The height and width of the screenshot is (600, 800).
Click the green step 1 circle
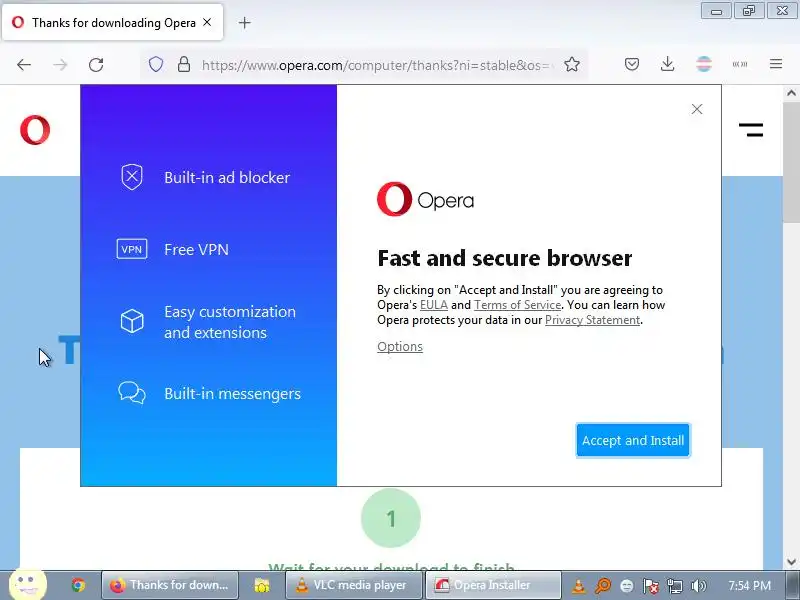391,518
